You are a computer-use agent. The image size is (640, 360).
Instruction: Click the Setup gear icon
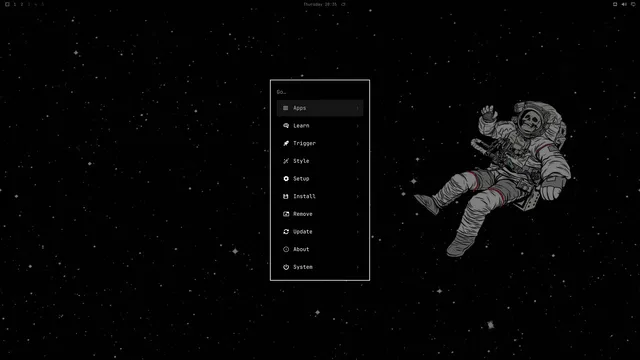pos(286,179)
